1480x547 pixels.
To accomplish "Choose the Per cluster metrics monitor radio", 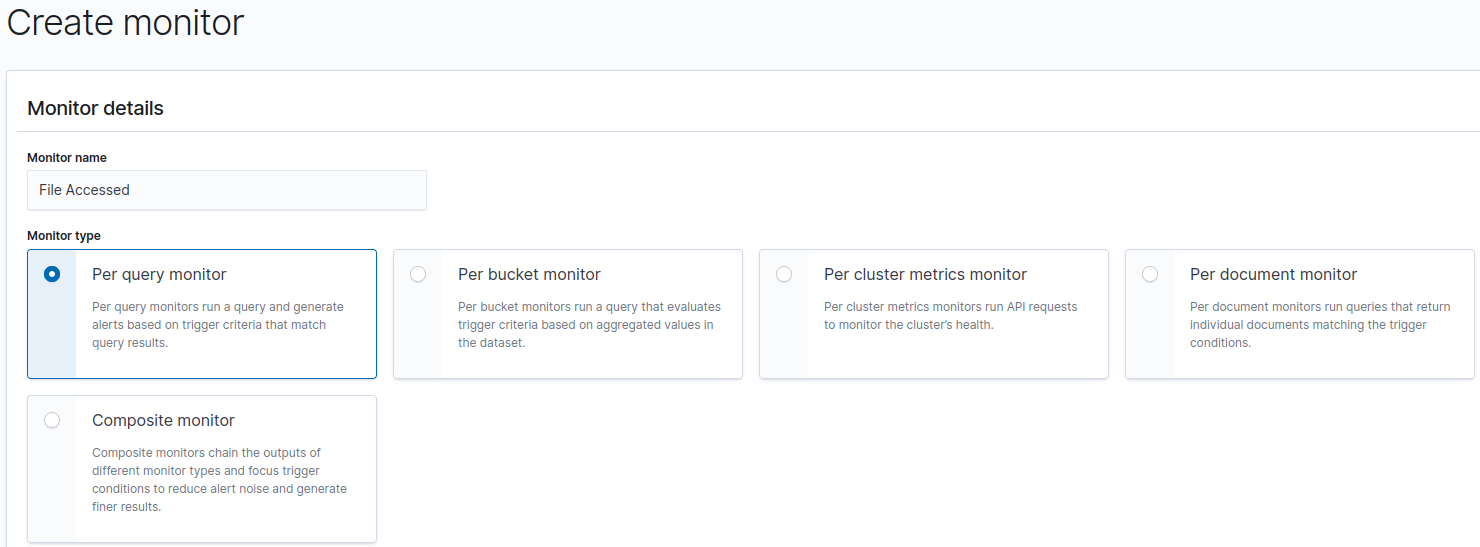I will (x=784, y=274).
